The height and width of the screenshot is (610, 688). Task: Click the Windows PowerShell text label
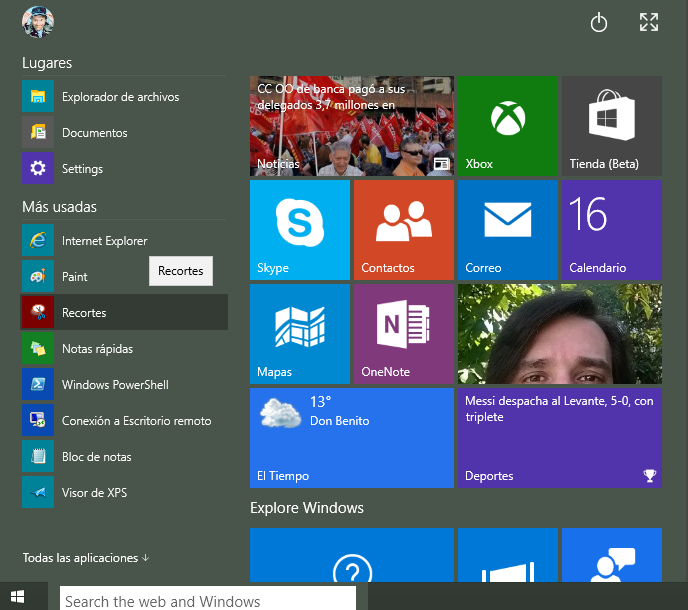click(115, 385)
